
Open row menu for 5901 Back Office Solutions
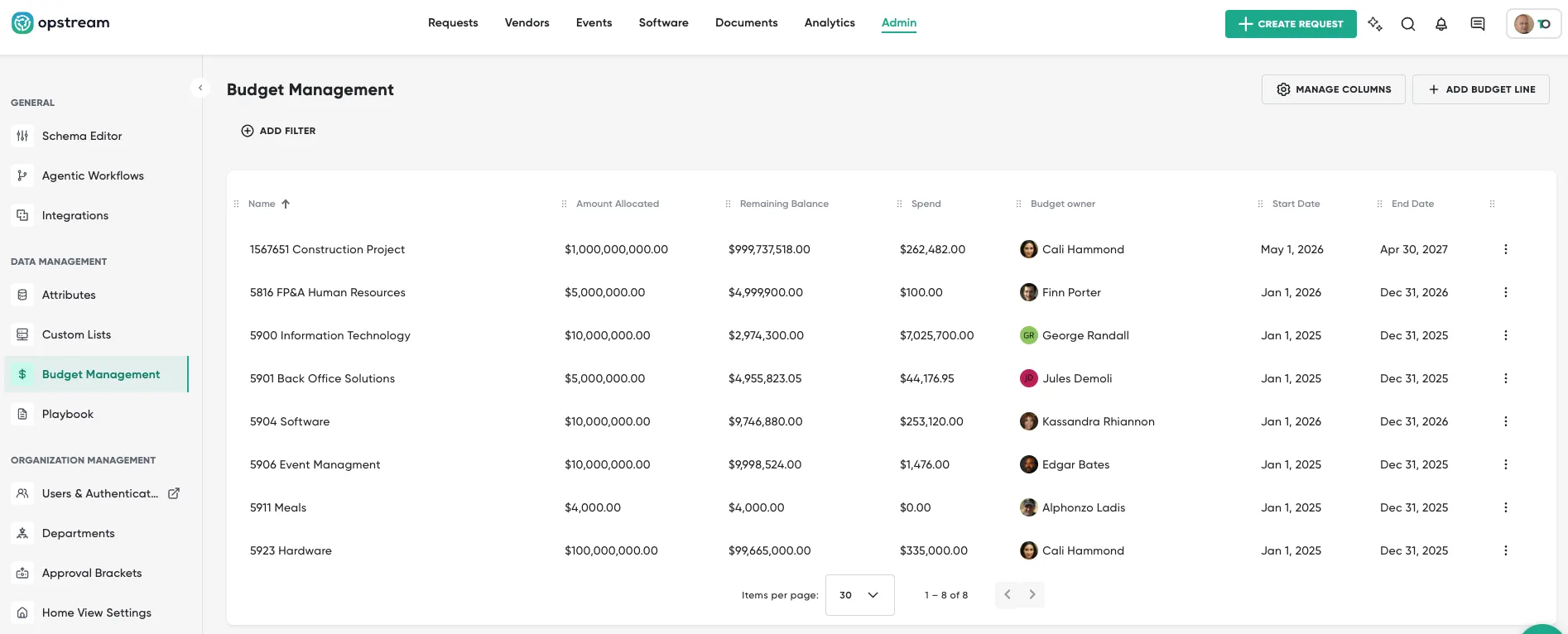pos(1506,378)
